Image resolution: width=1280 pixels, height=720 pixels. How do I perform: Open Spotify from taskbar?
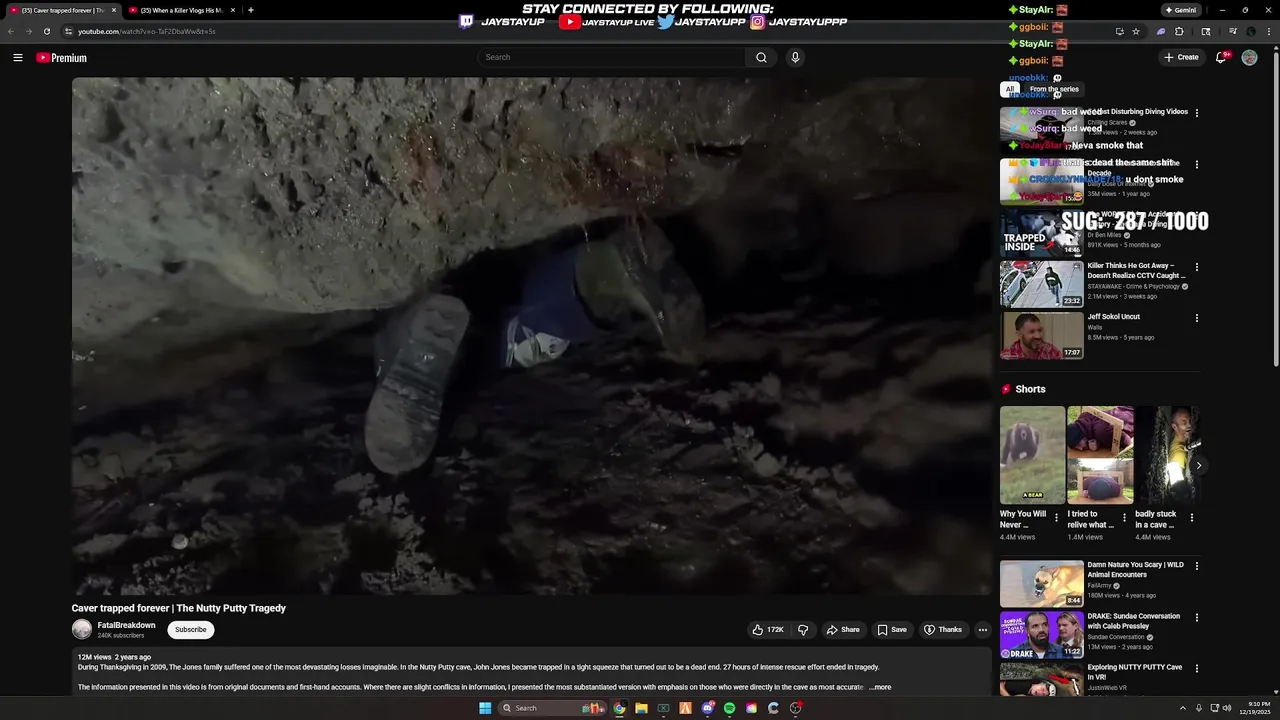pyautogui.click(x=729, y=708)
